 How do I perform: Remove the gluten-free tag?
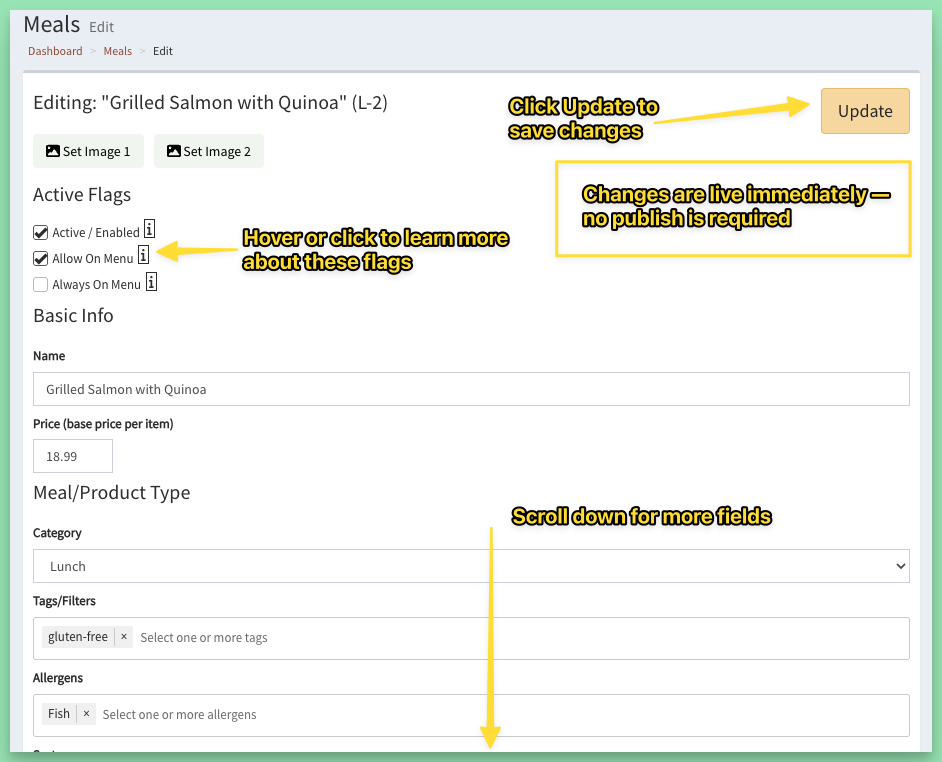(x=124, y=636)
